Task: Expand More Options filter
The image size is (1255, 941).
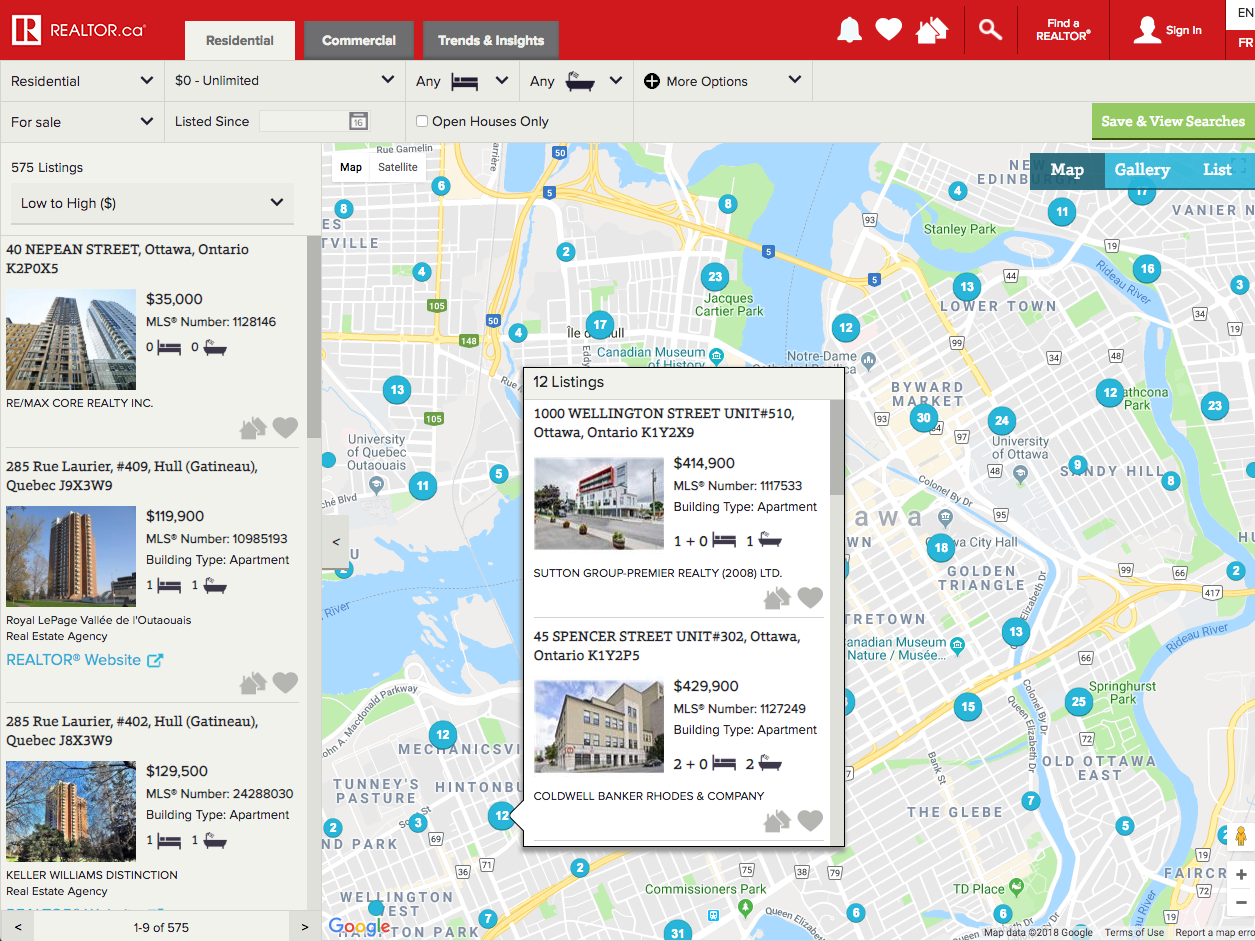Action: 722,81
